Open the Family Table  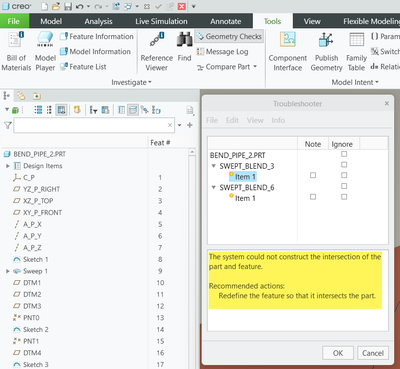356,51
